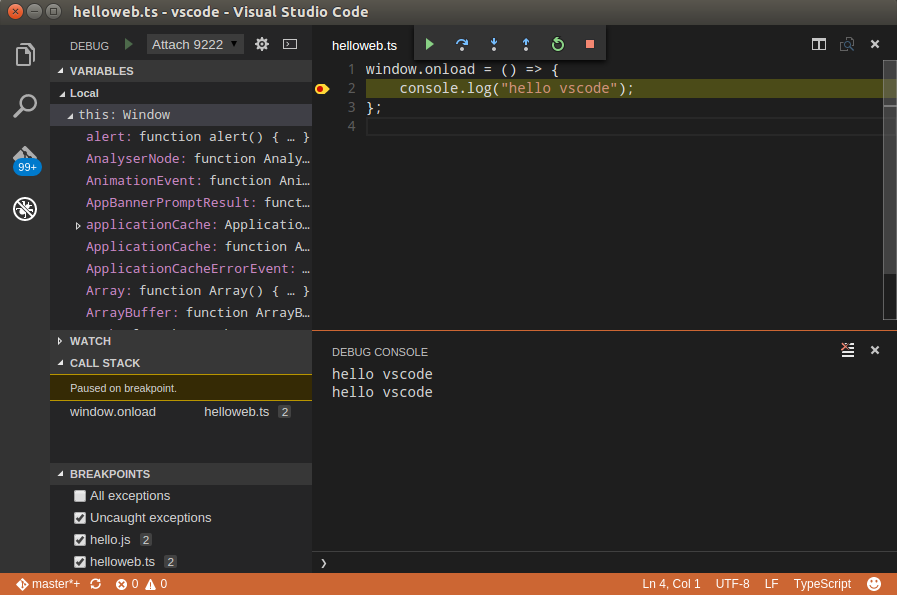Click the debug console input field
Screen dimensions: 897x595
pos(600,563)
